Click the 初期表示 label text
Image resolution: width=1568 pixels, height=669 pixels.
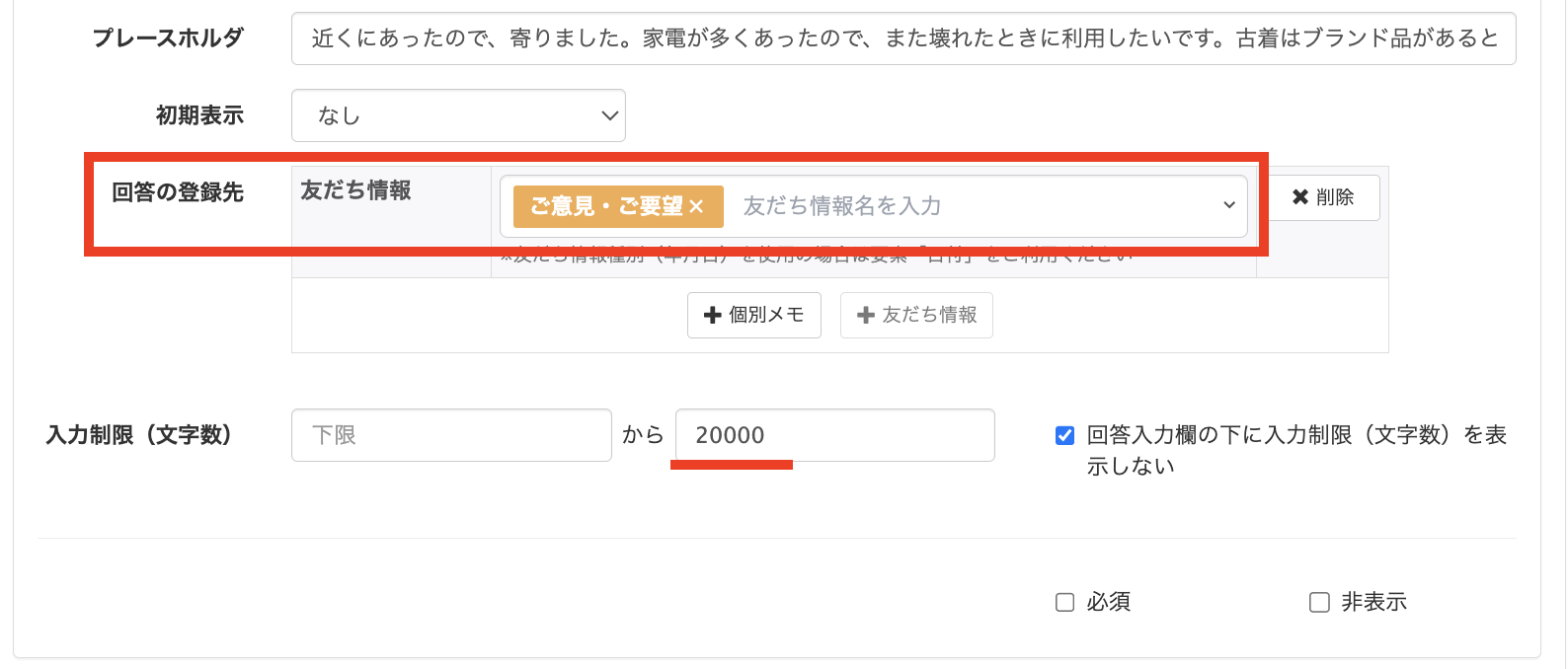[199, 115]
